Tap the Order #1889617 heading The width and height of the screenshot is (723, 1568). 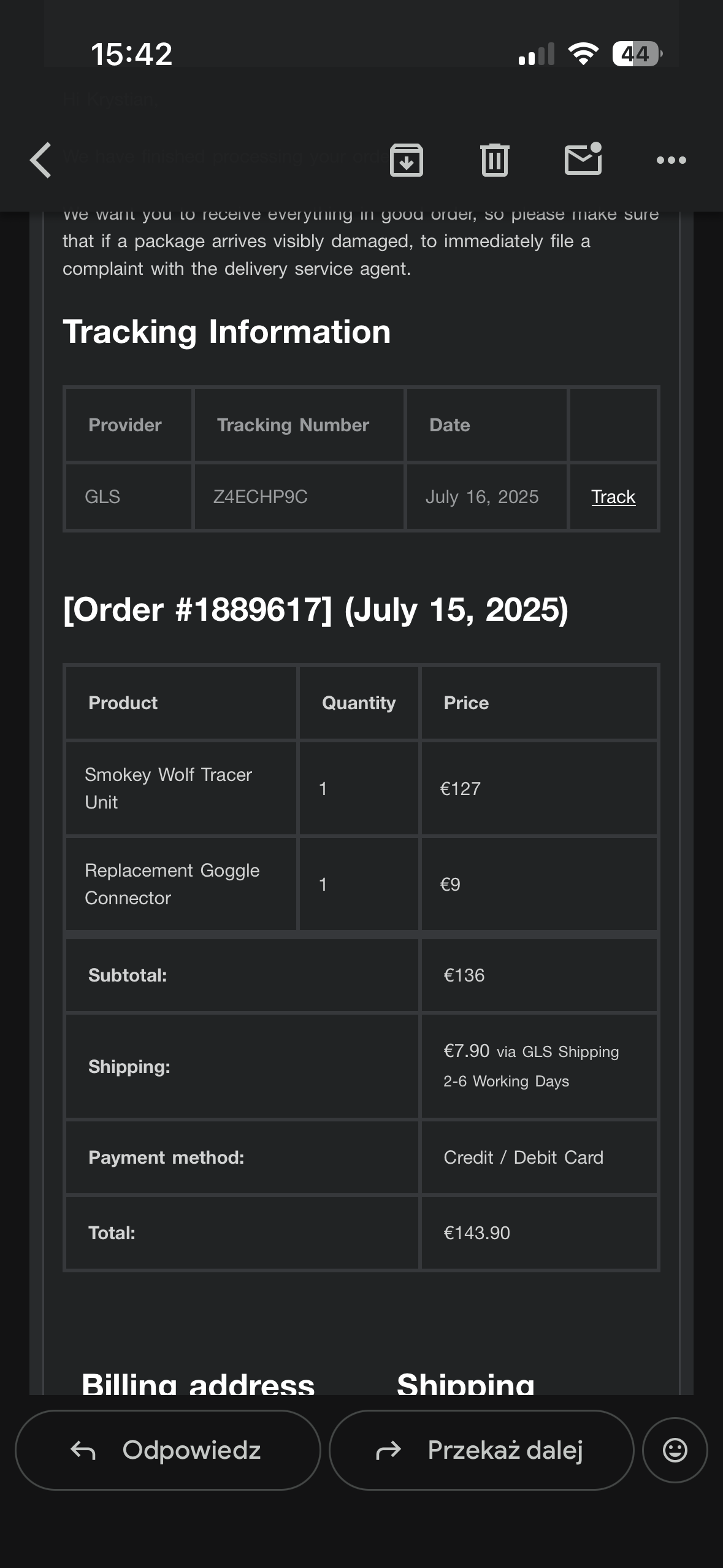tap(316, 610)
